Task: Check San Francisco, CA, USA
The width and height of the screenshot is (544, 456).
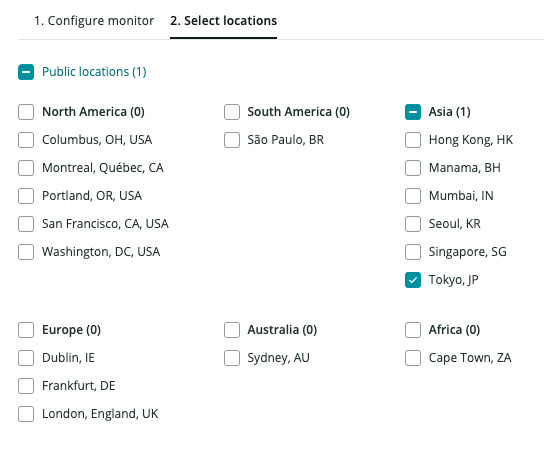Action: pos(26,224)
